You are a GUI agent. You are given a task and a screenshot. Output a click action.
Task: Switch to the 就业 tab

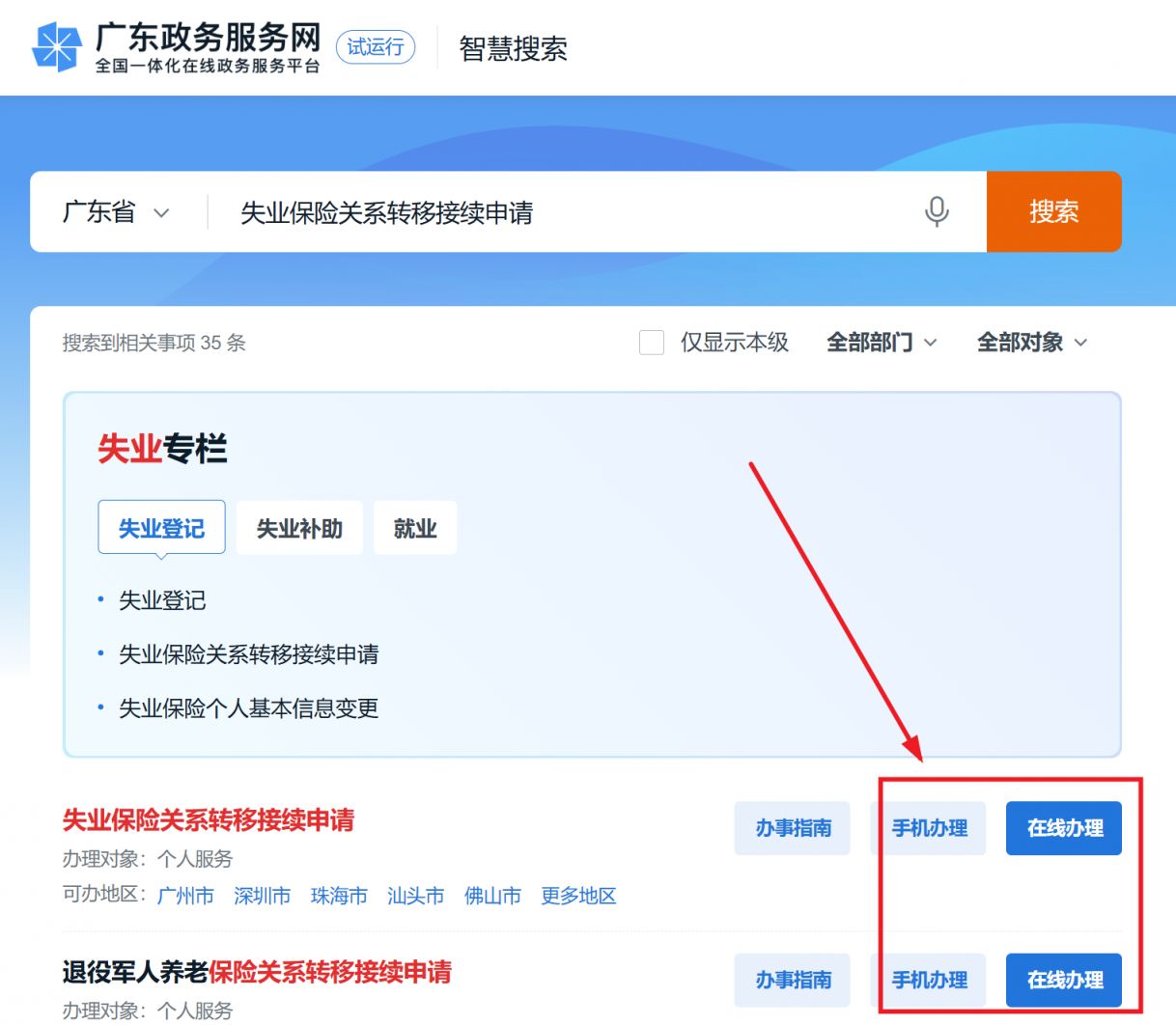[415, 528]
